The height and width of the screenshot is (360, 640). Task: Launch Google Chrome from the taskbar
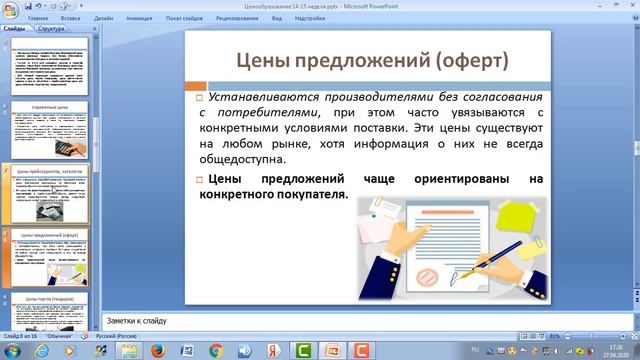coord(216,351)
